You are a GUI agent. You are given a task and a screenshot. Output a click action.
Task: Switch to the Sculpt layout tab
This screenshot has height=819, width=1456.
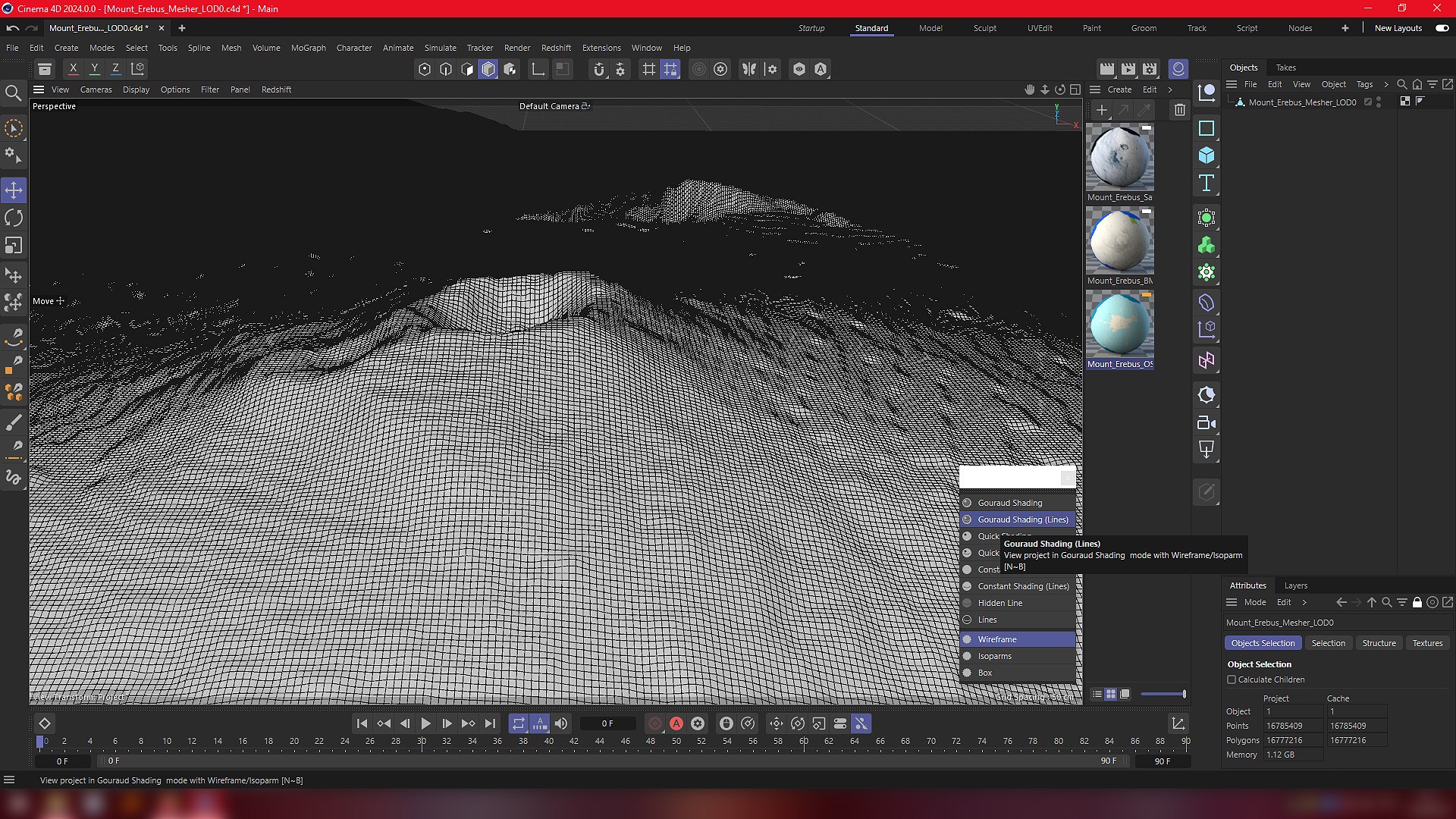point(985,28)
